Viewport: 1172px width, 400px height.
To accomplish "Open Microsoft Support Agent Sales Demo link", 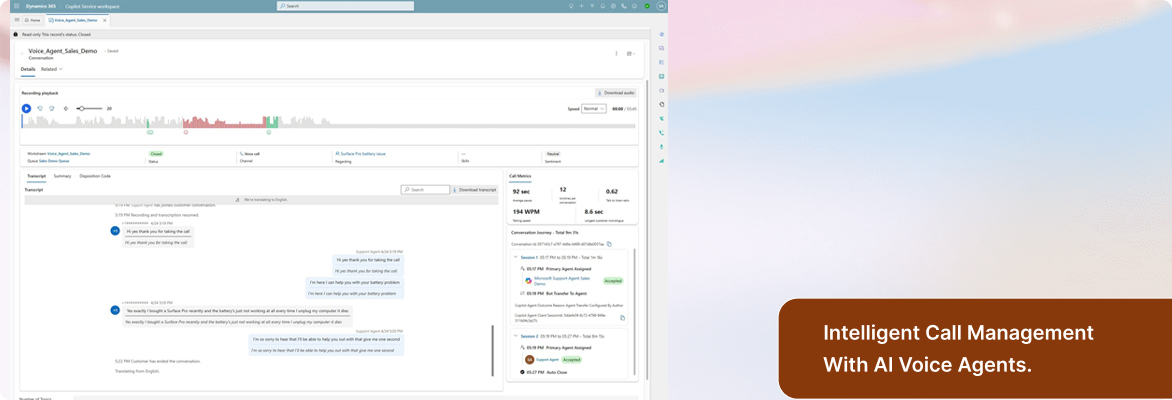I will coord(561,281).
